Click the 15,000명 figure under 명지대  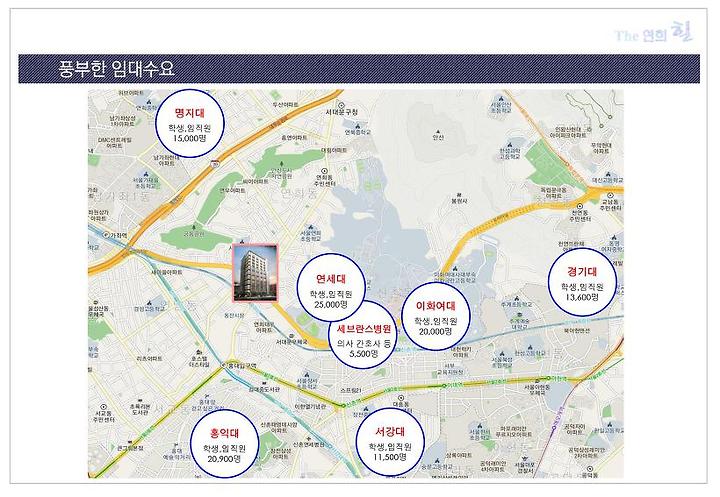[190, 137]
